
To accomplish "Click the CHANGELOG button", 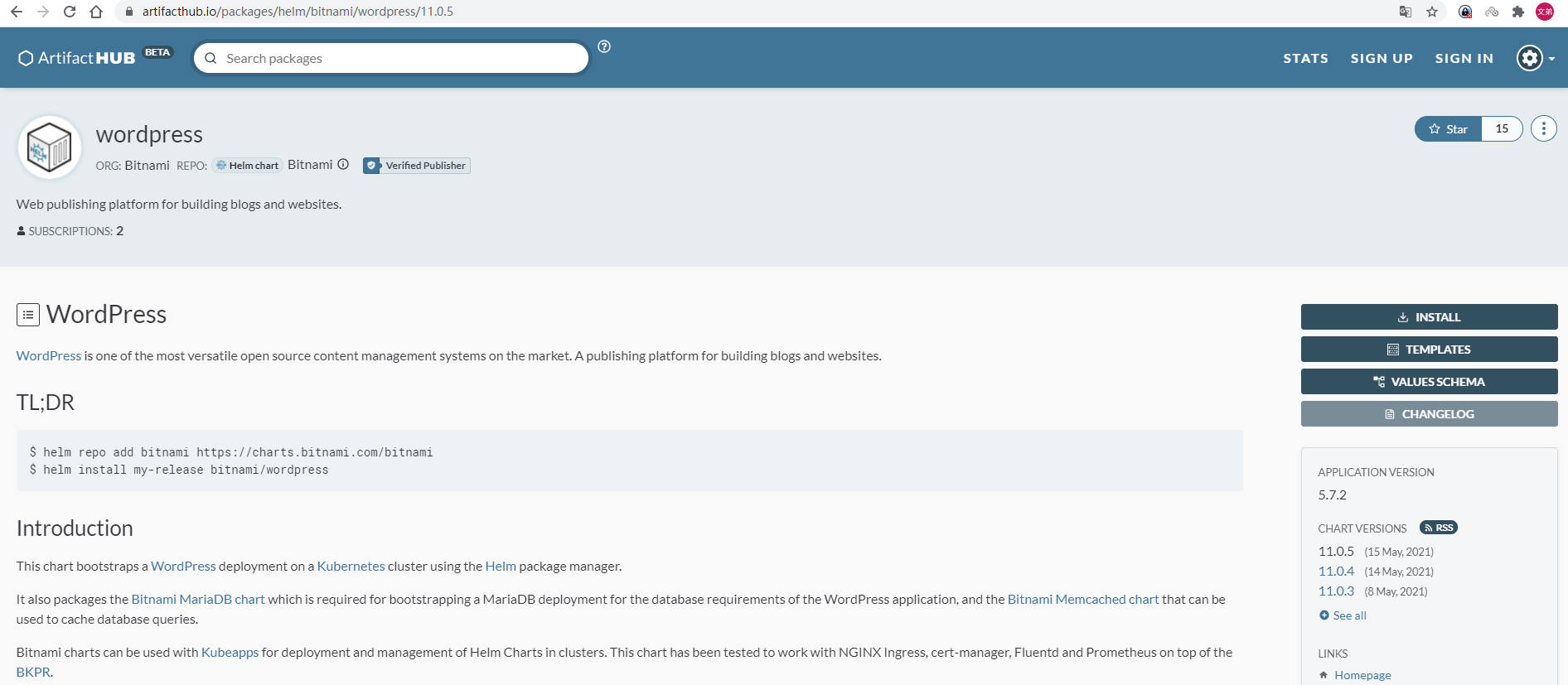I will 1429,414.
